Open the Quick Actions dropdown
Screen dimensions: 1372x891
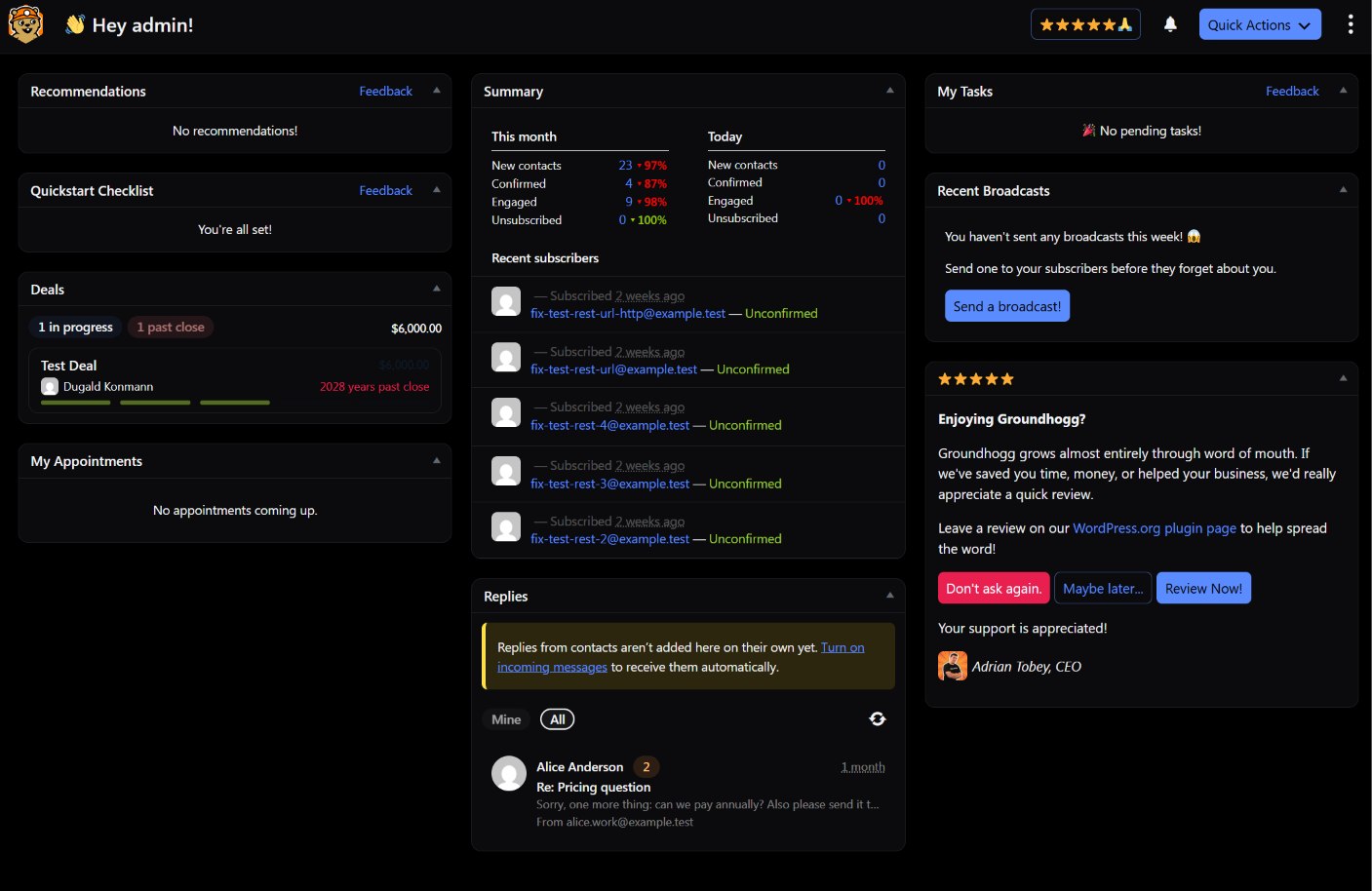click(1260, 24)
